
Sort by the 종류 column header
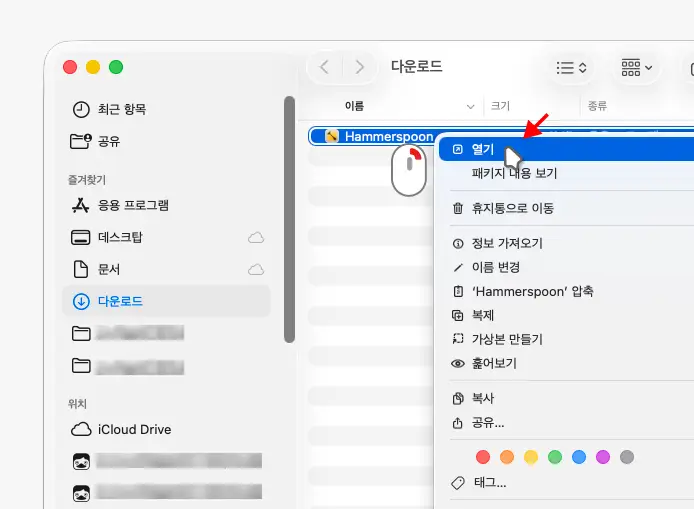[597, 106]
